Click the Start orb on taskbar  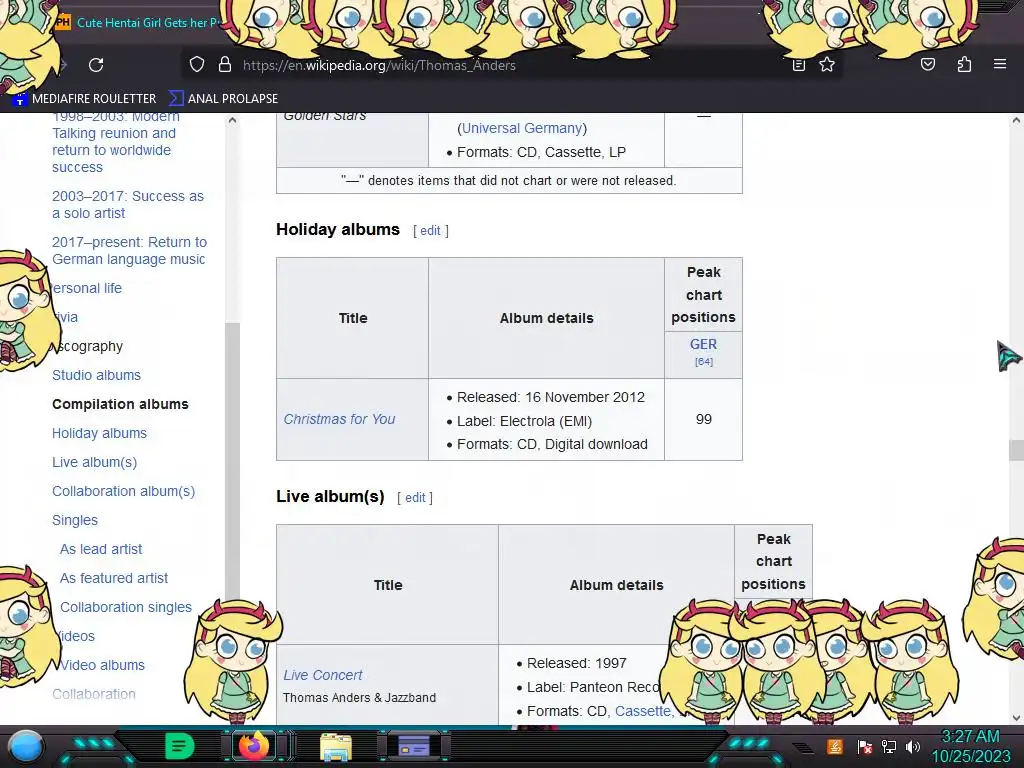point(25,746)
